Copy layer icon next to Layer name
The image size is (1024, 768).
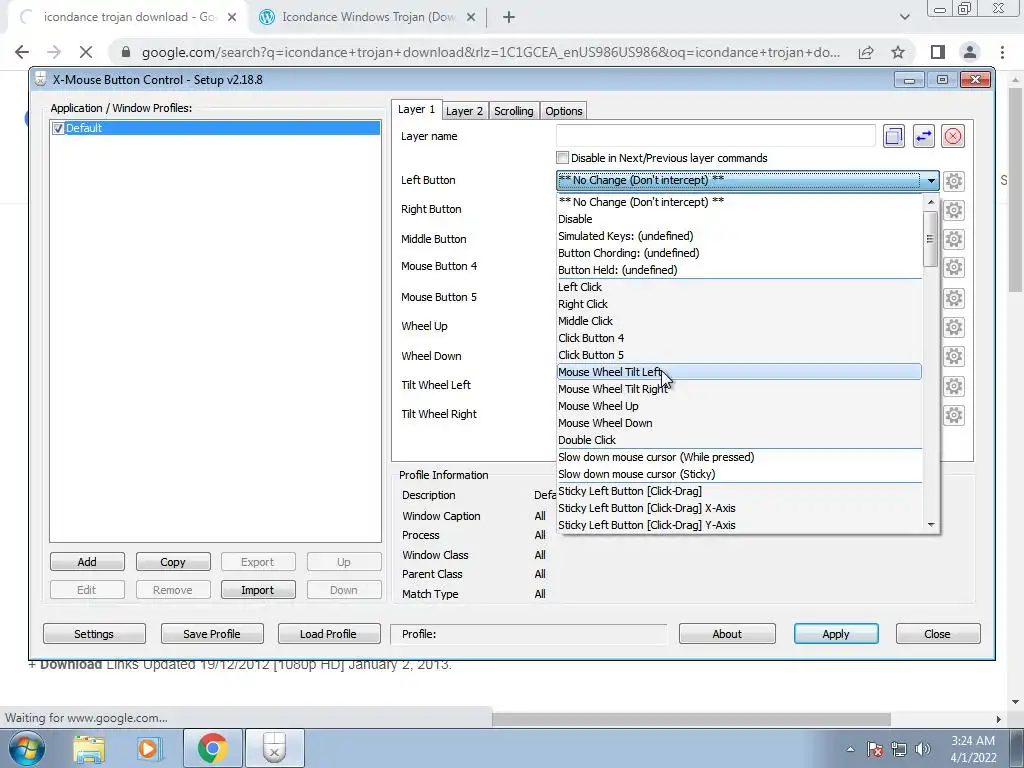[893, 136]
